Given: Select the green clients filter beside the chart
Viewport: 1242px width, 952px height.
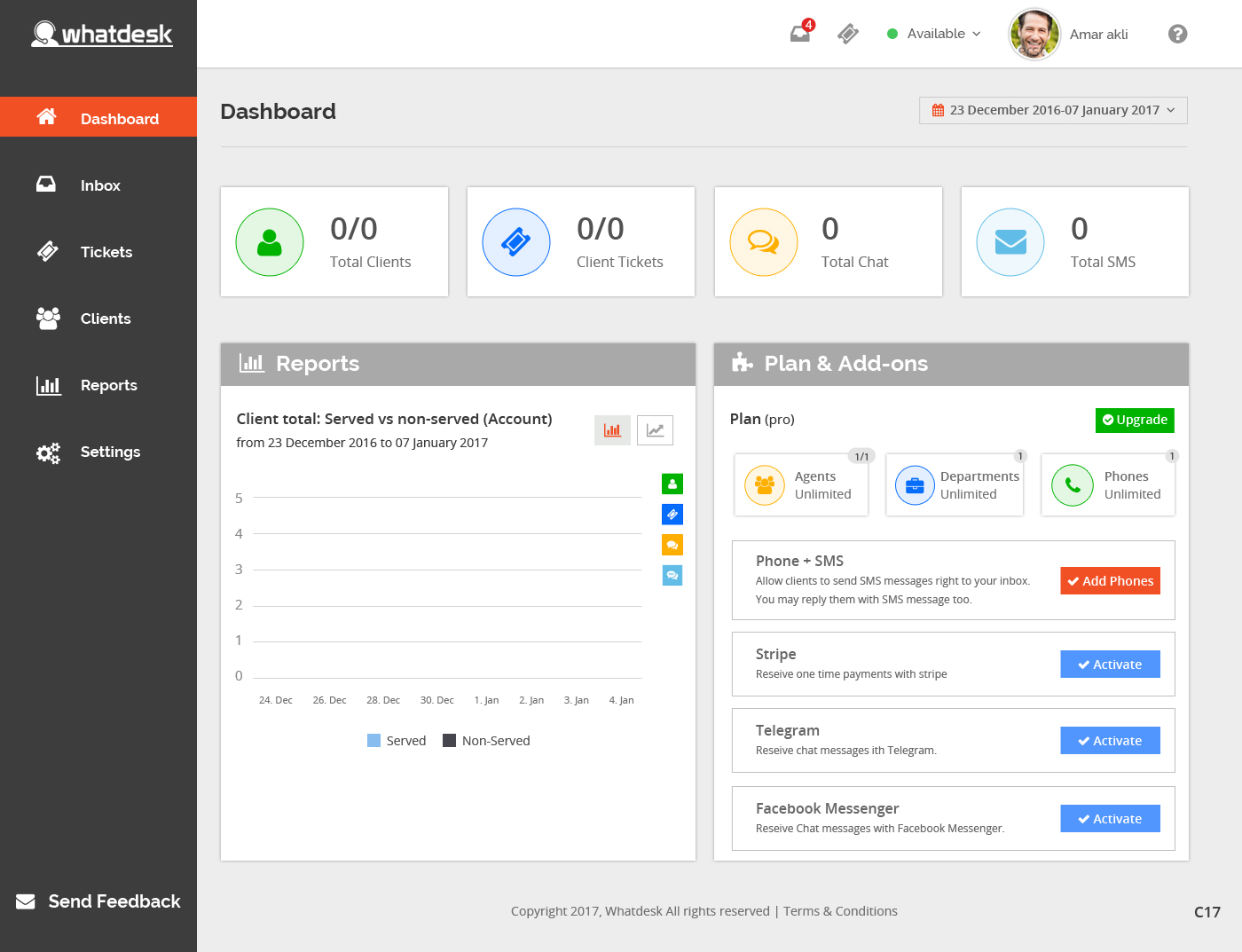Looking at the screenshot, I should pyautogui.click(x=672, y=484).
